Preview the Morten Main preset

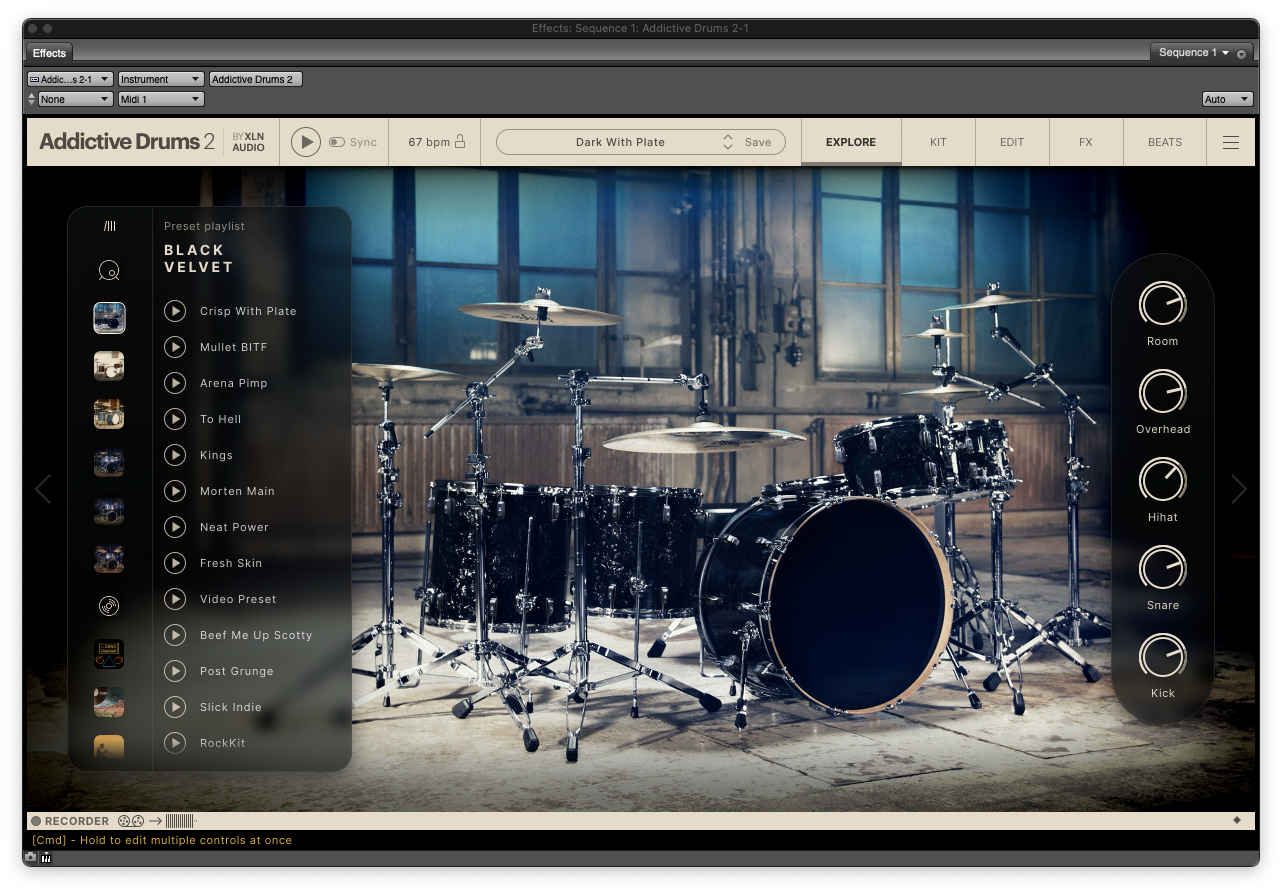tap(175, 491)
